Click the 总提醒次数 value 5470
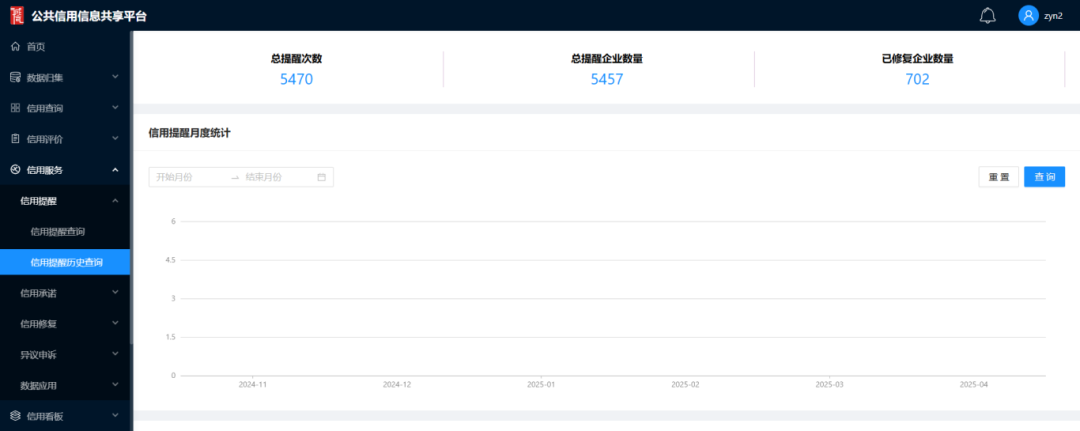 coord(296,79)
